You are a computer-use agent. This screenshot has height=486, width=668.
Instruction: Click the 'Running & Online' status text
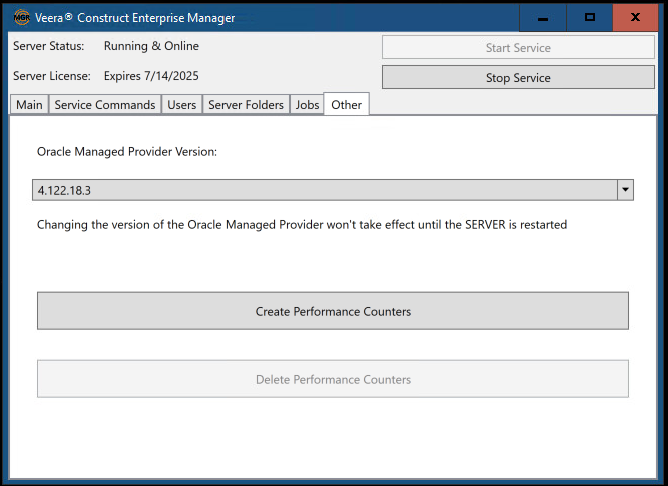pos(151,46)
